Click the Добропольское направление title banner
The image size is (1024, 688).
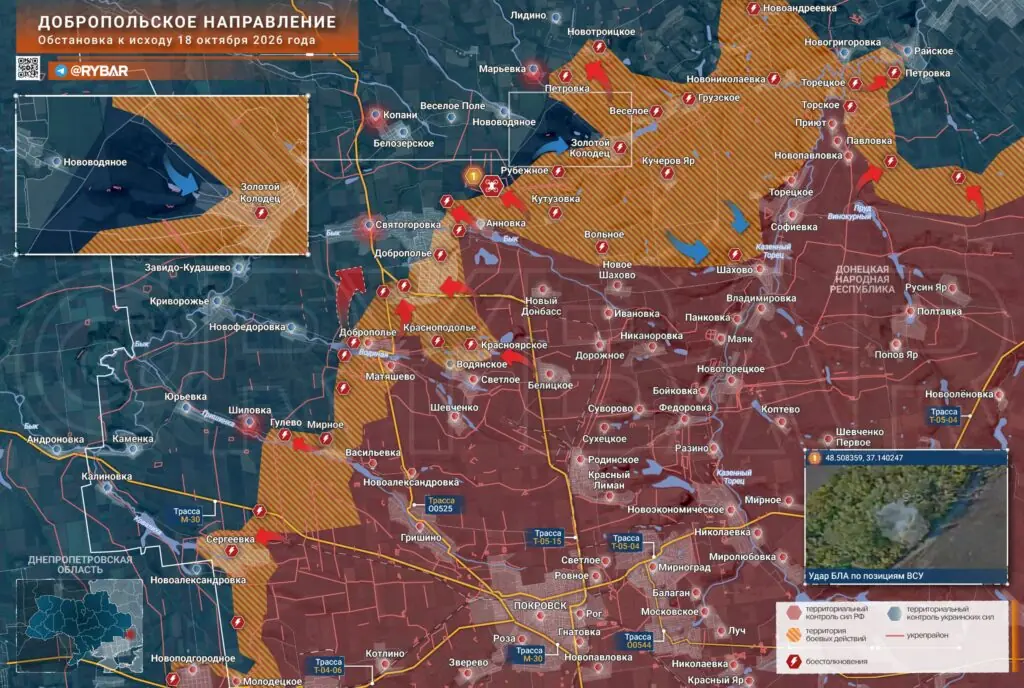(x=187, y=29)
